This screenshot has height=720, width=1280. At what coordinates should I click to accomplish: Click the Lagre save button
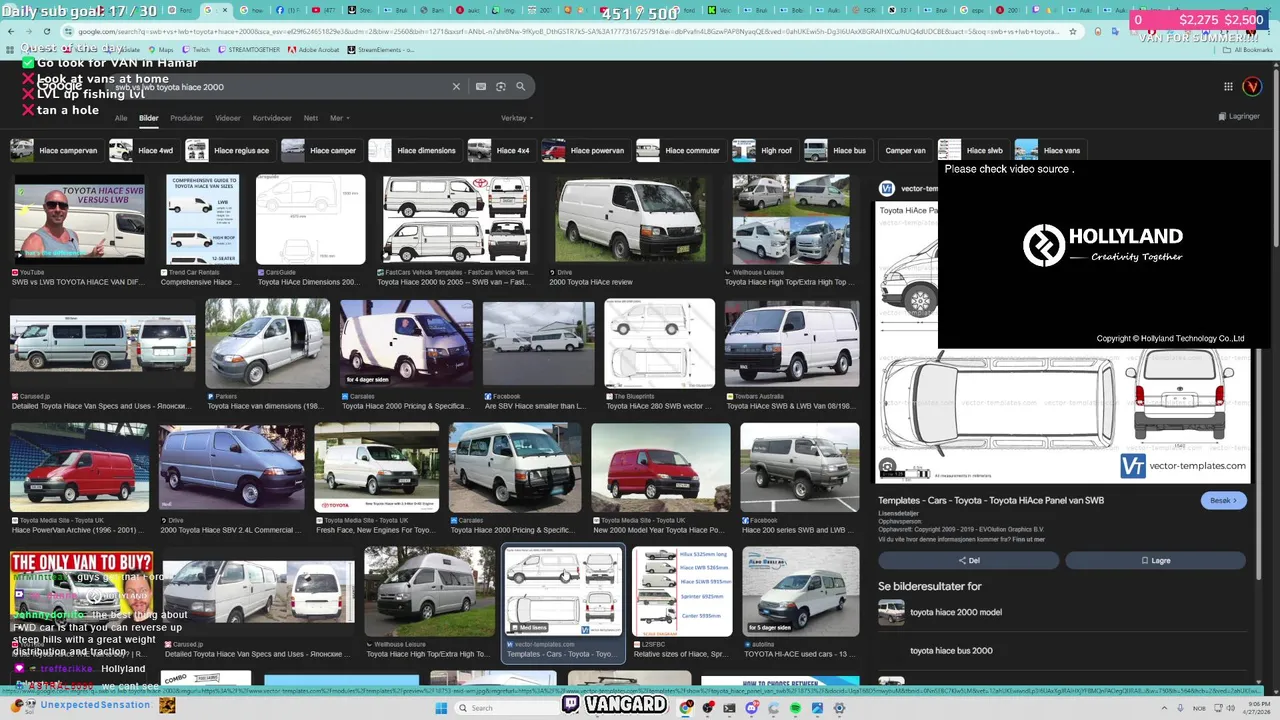click(1155, 560)
